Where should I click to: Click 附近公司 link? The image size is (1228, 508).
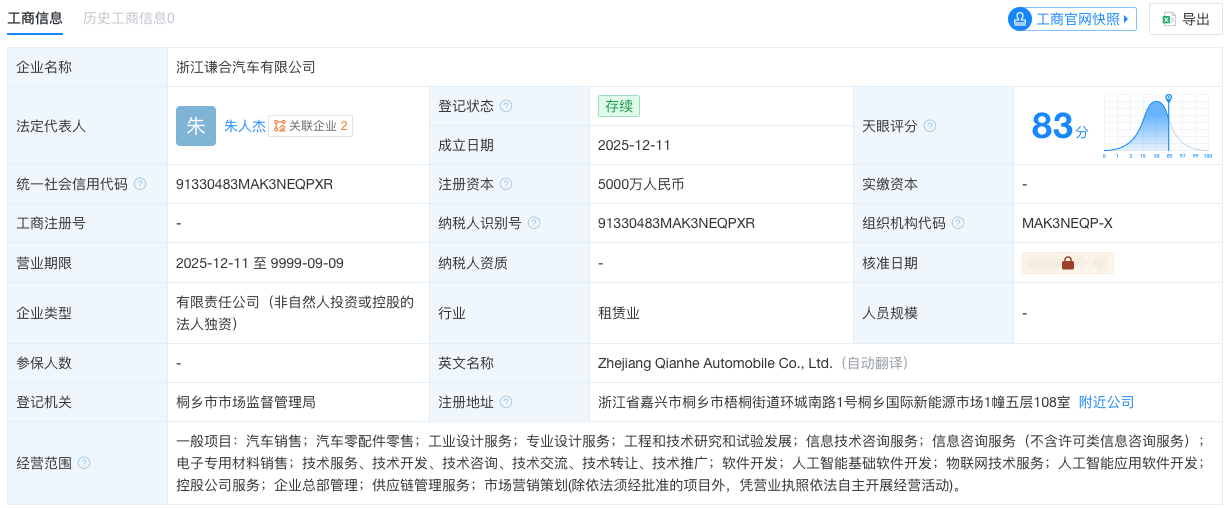[1106, 402]
